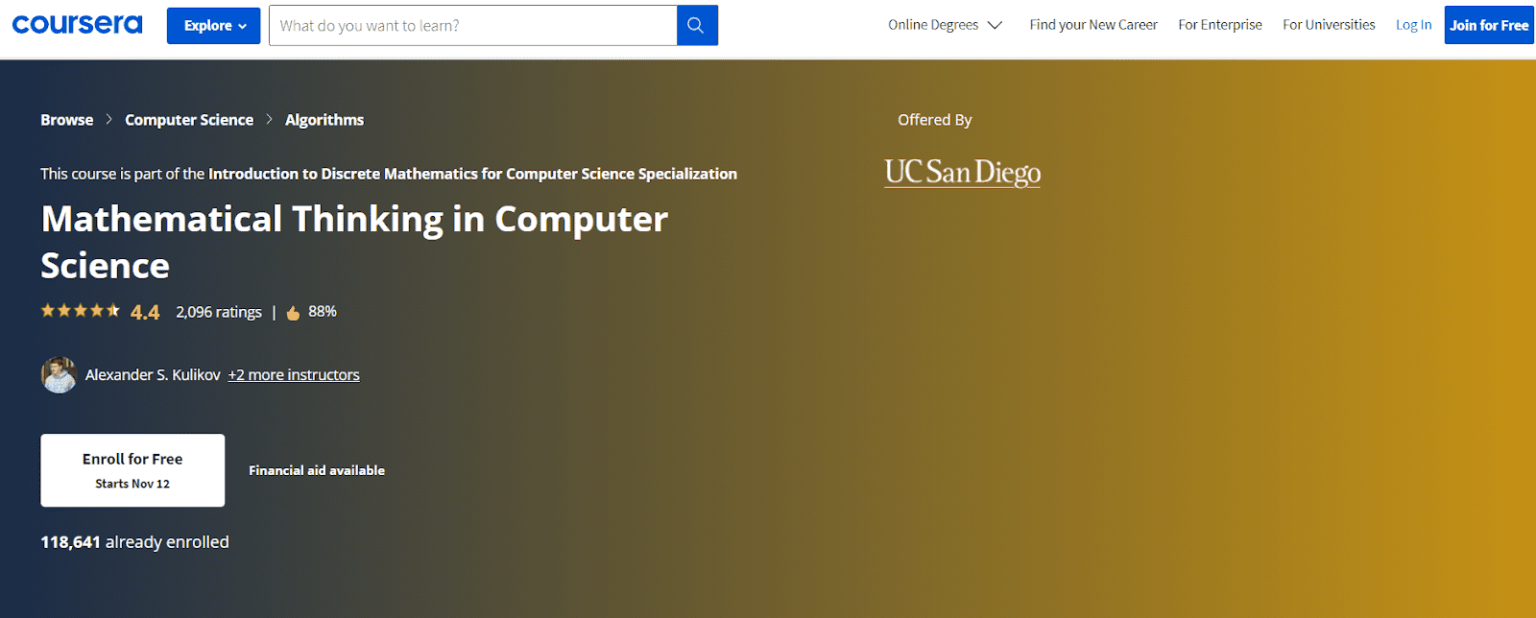The image size is (1536, 618).
Task: Visit the Find your New Career page
Action: click(x=1093, y=24)
